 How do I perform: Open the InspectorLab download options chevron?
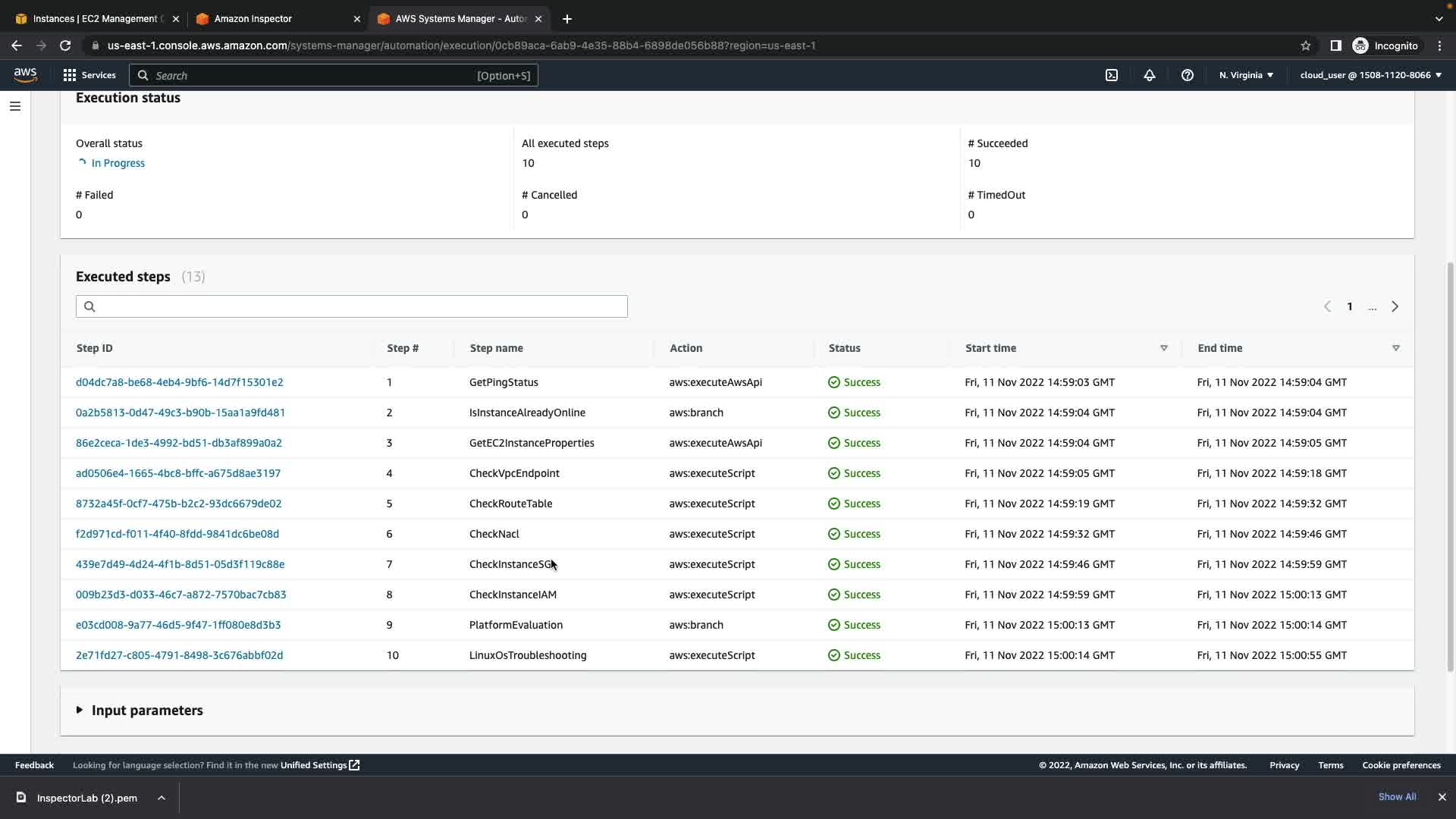coord(162,798)
